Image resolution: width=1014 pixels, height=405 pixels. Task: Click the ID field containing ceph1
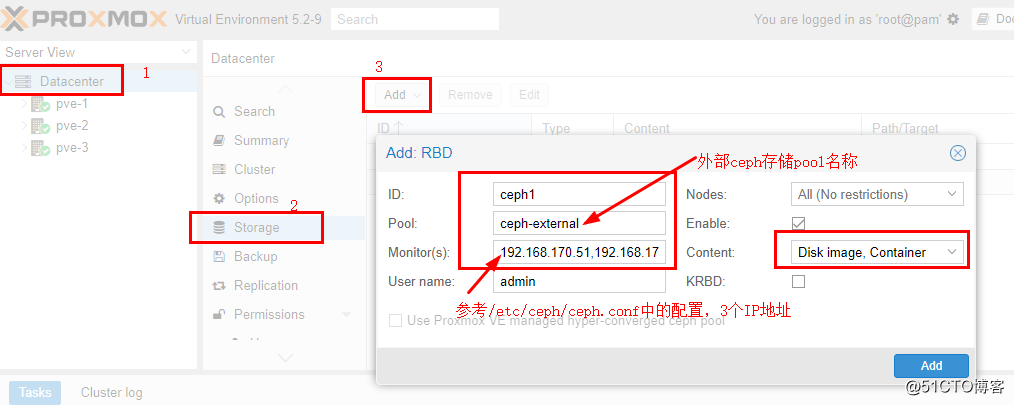pos(579,194)
